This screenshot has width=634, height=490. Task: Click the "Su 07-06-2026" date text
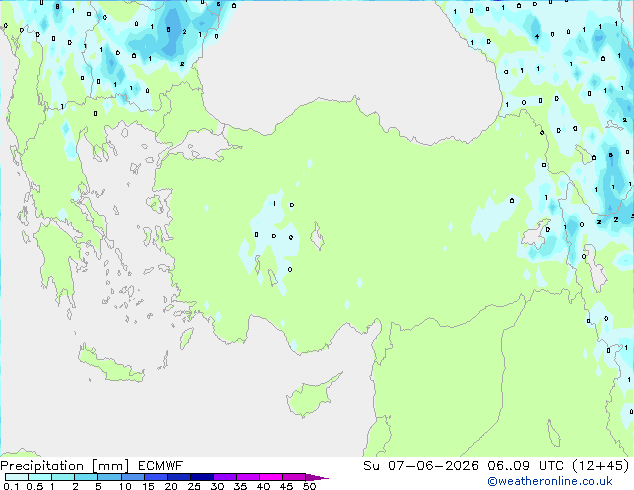[421, 466]
